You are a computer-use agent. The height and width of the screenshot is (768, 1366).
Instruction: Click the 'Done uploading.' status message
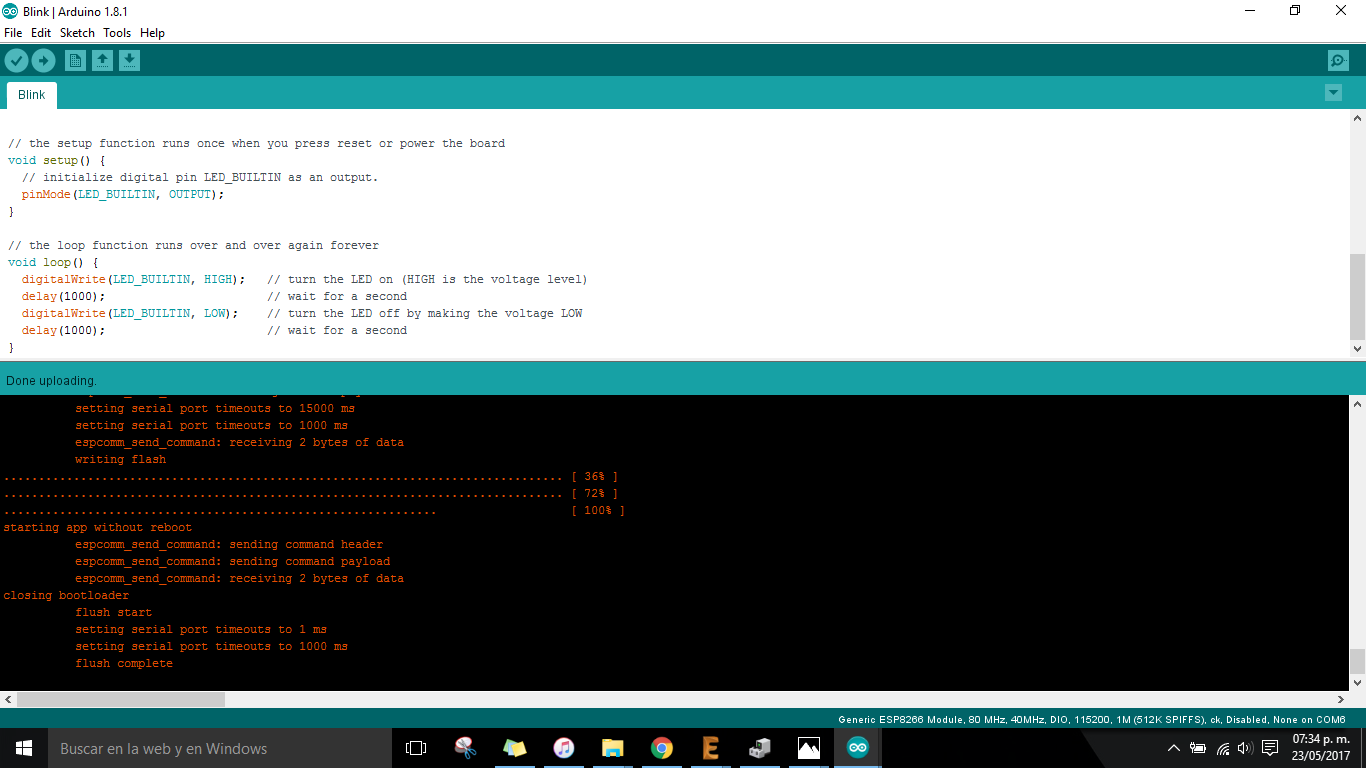click(x=51, y=381)
